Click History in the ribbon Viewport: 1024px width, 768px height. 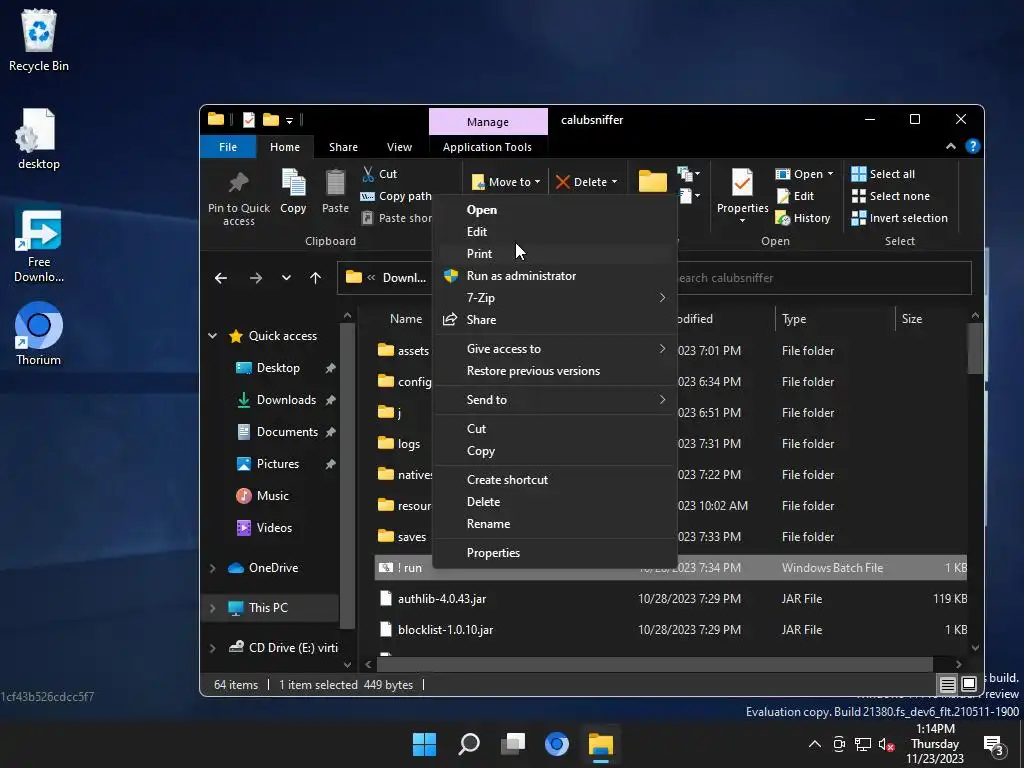(x=803, y=218)
